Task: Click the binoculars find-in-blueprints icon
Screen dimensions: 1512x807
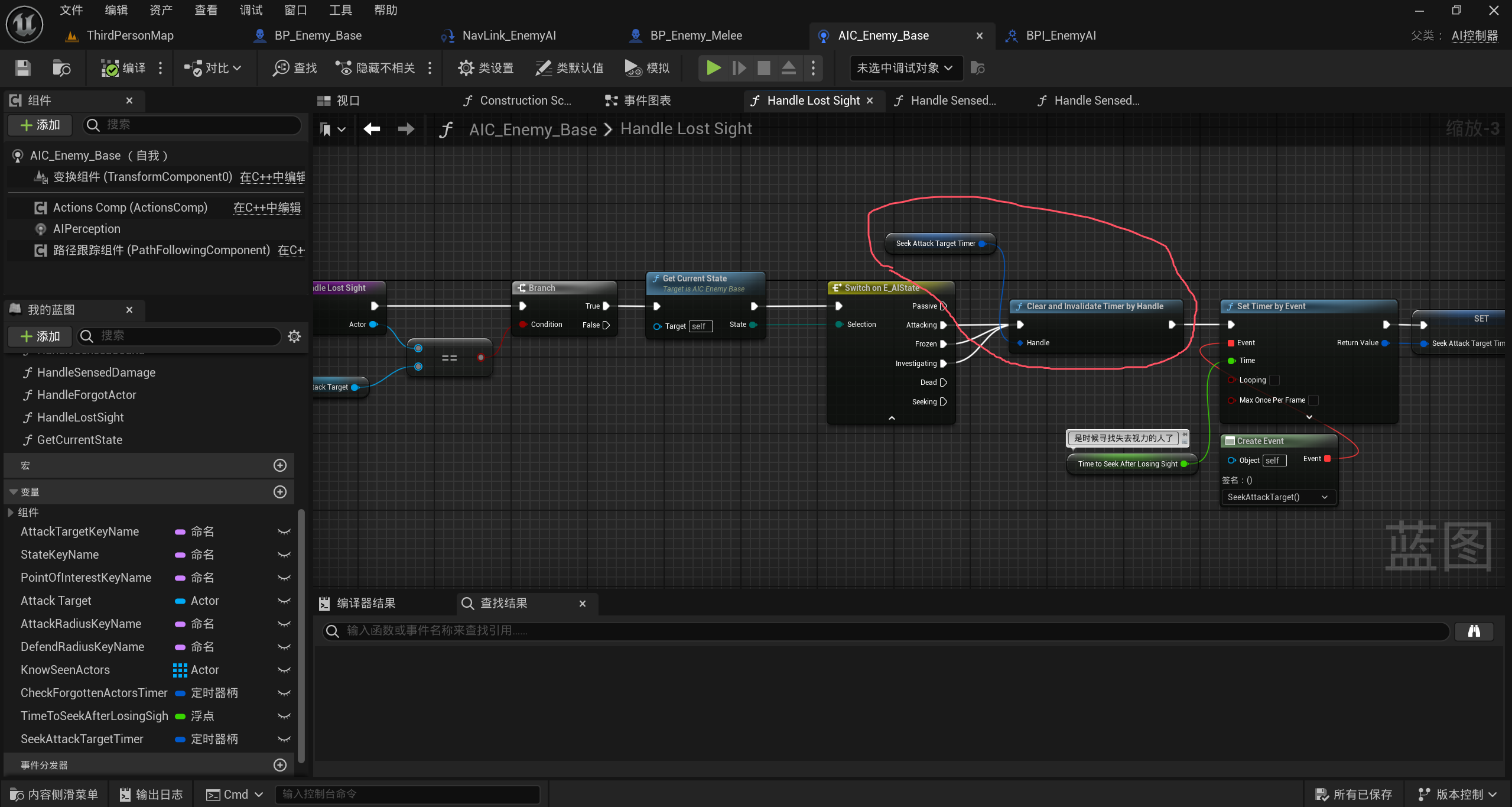Action: 1474,631
